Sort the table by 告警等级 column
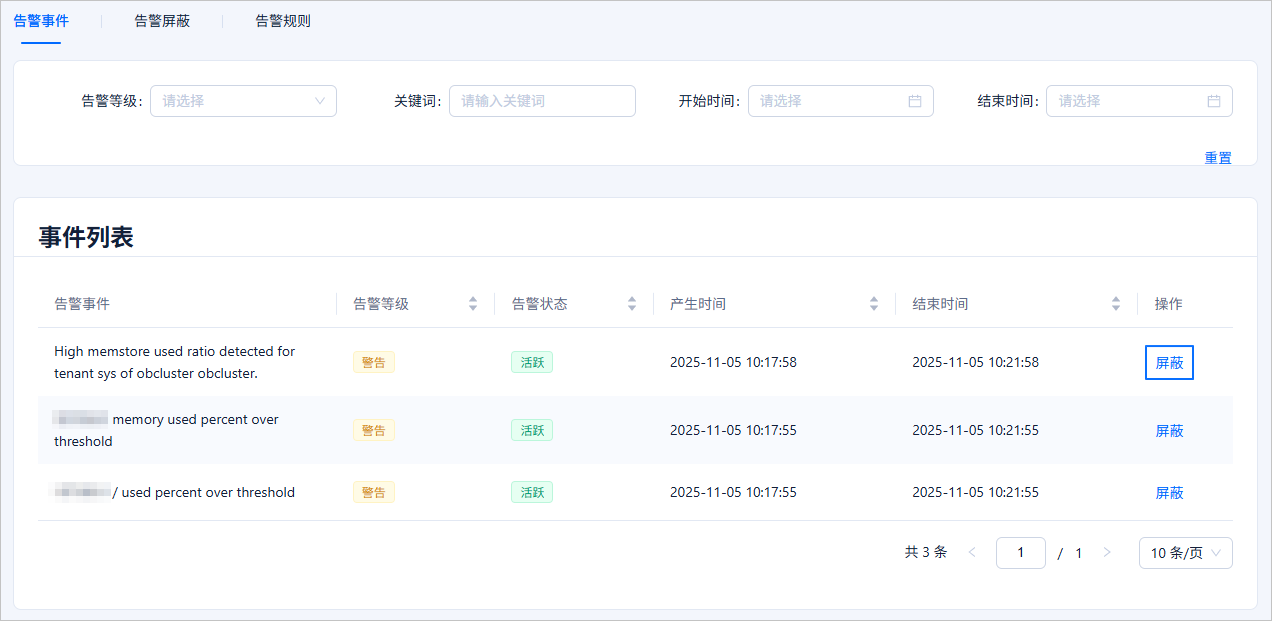The height and width of the screenshot is (621, 1272). (473, 304)
